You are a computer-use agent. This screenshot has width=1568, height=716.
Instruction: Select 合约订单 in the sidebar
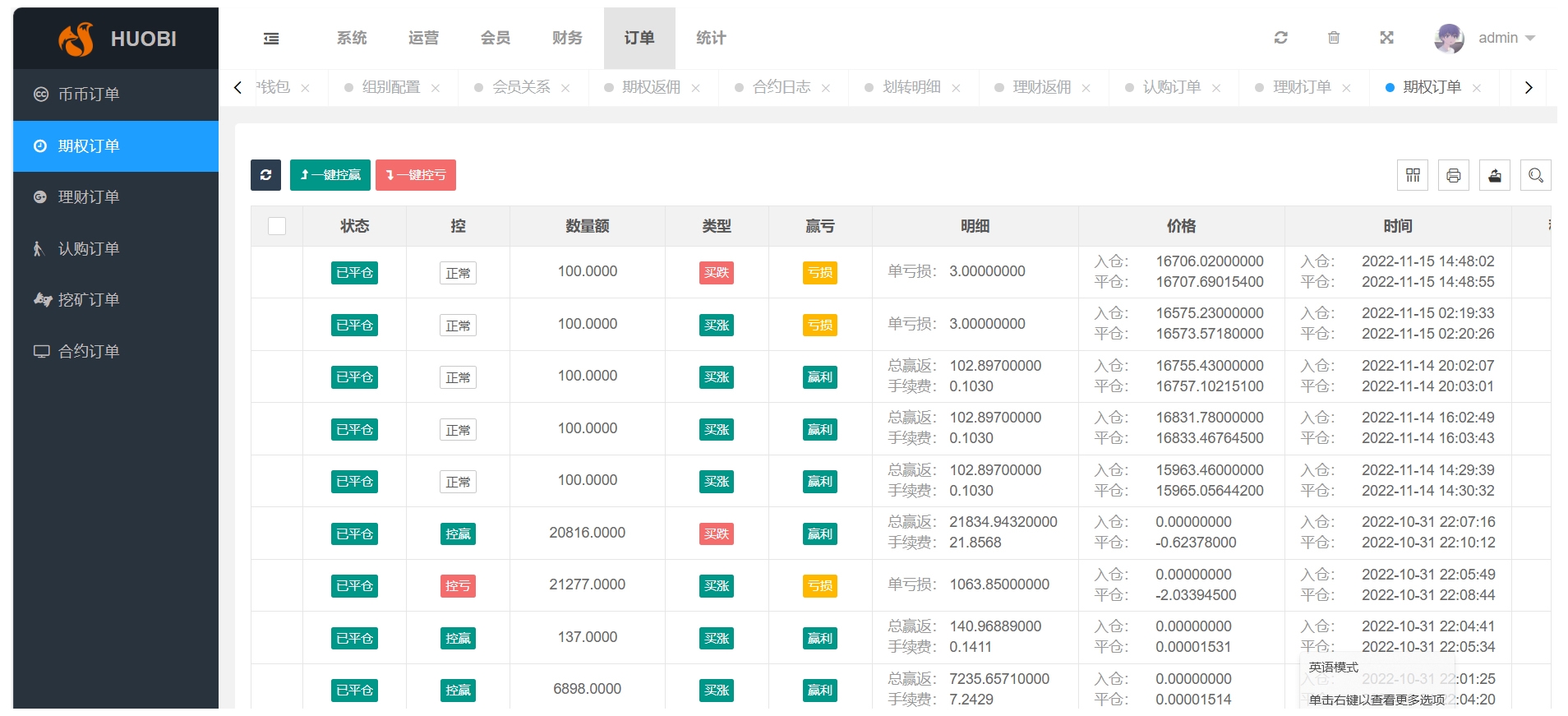pos(89,352)
